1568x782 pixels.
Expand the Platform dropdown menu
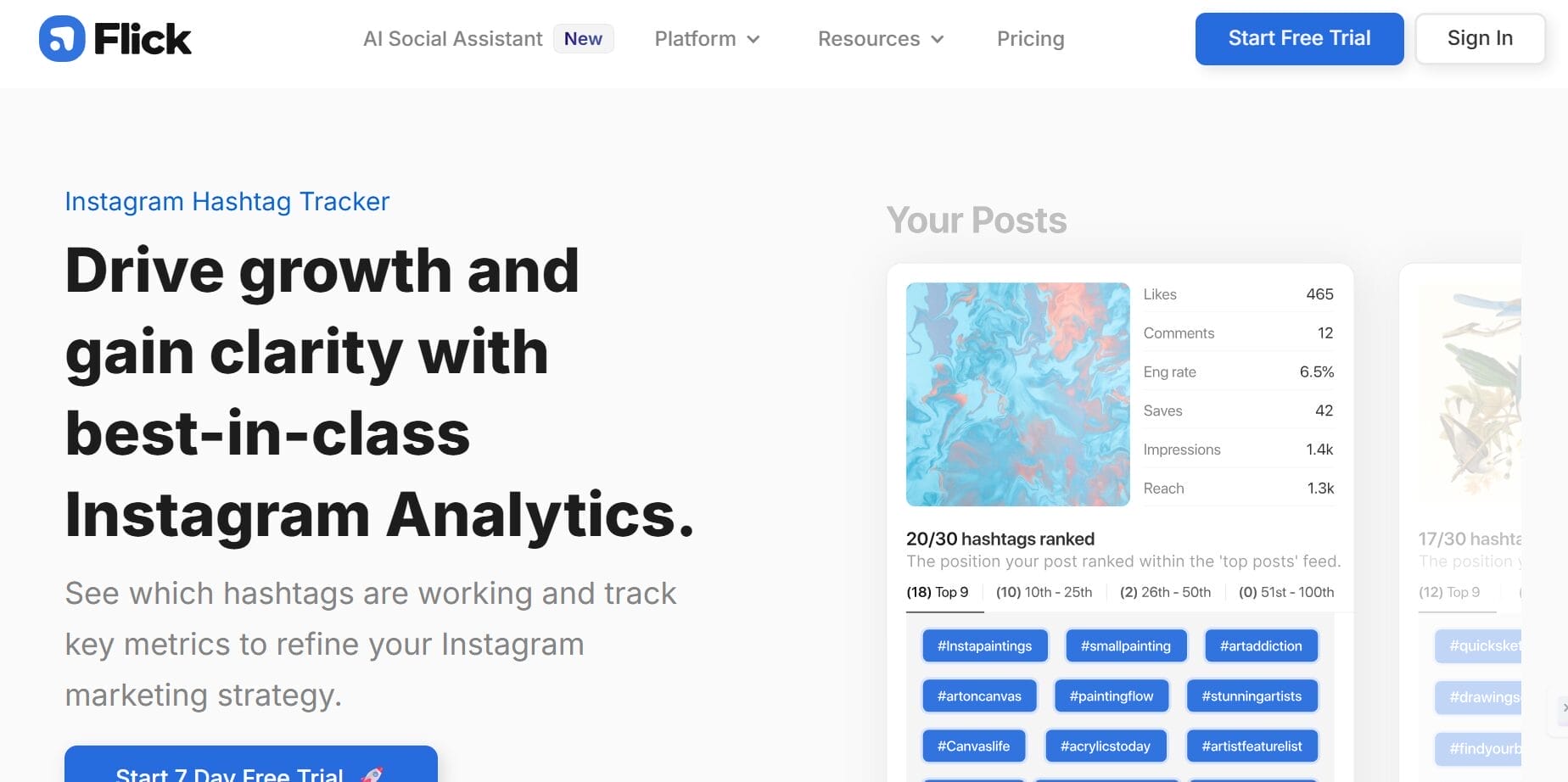pyautogui.click(x=707, y=39)
